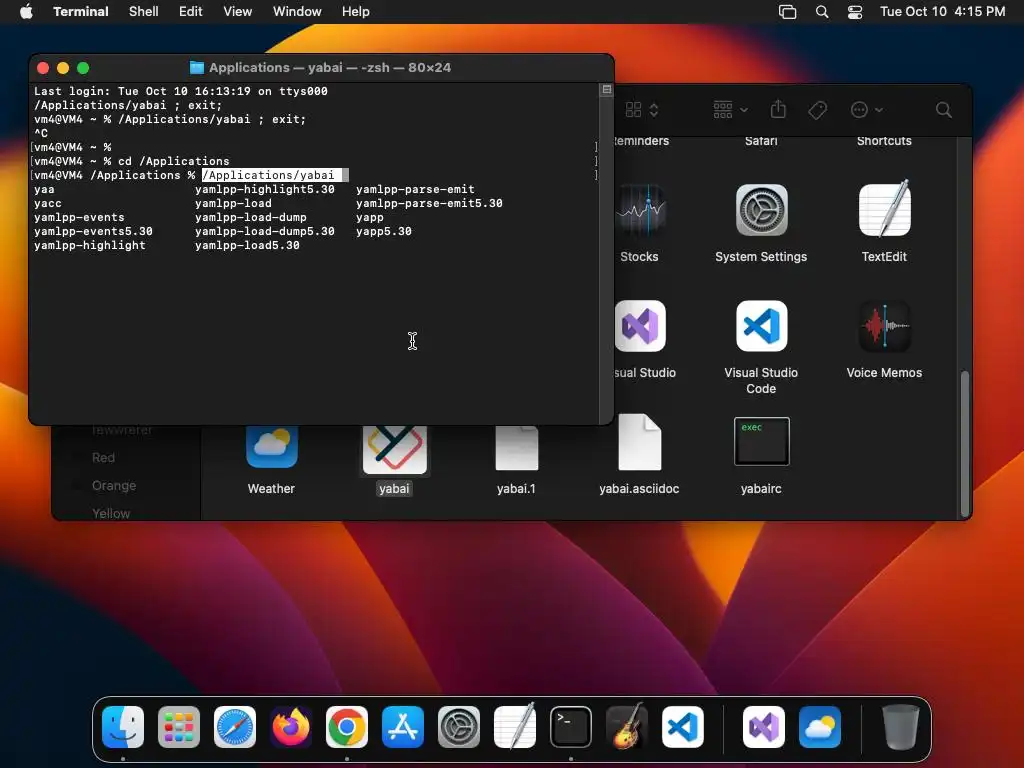This screenshot has height=768, width=1024.
Task: Click the Finder Share toolbar button
Action: pyautogui.click(x=778, y=109)
